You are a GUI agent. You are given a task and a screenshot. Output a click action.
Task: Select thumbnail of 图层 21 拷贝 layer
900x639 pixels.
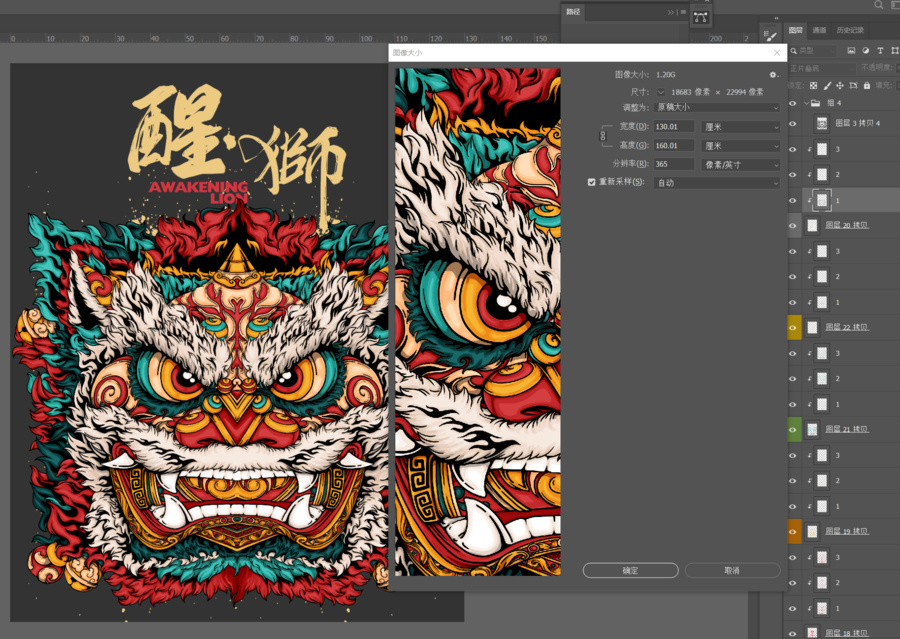click(x=812, y=429)
